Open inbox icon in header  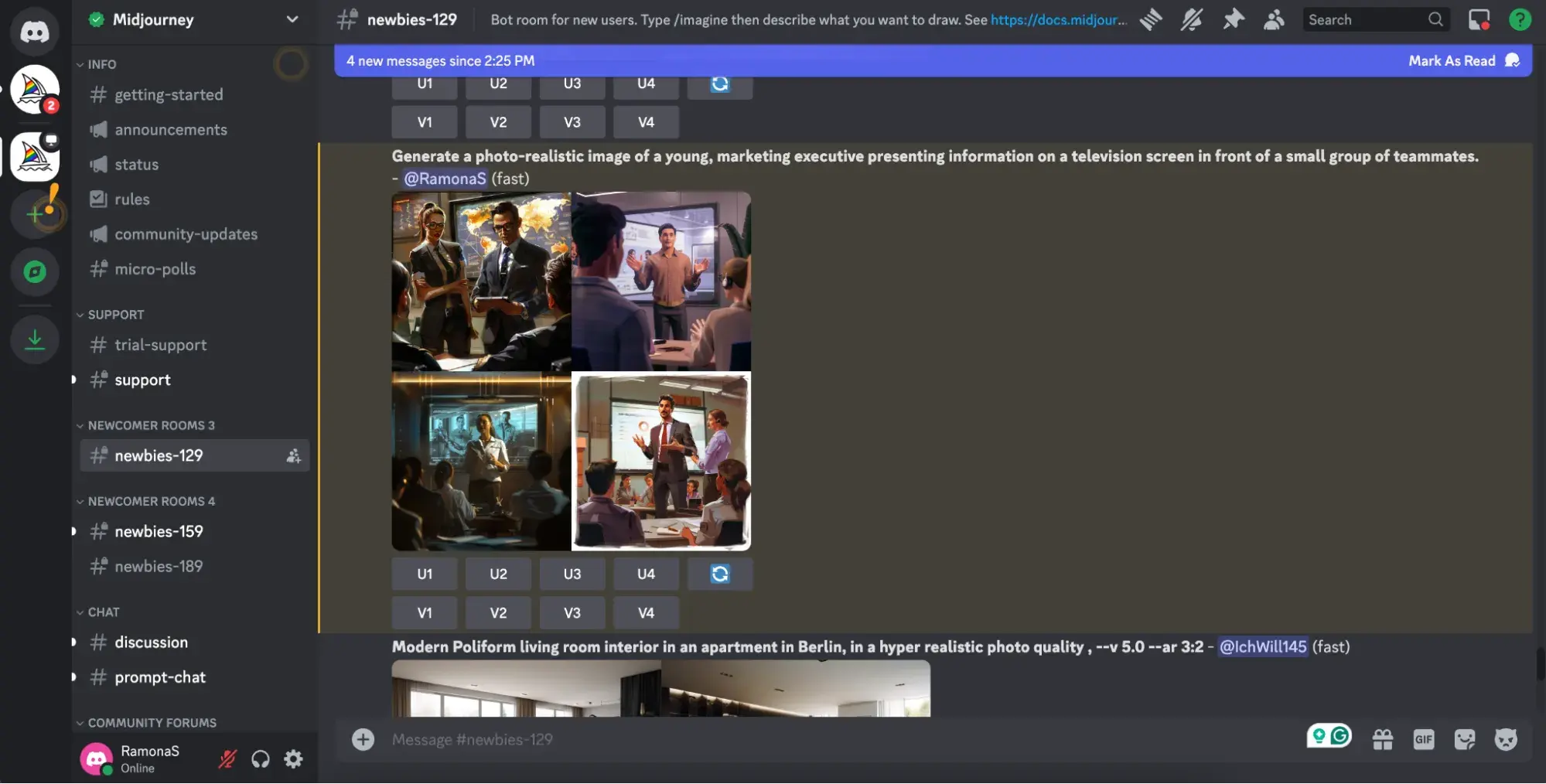(1479, 19)
